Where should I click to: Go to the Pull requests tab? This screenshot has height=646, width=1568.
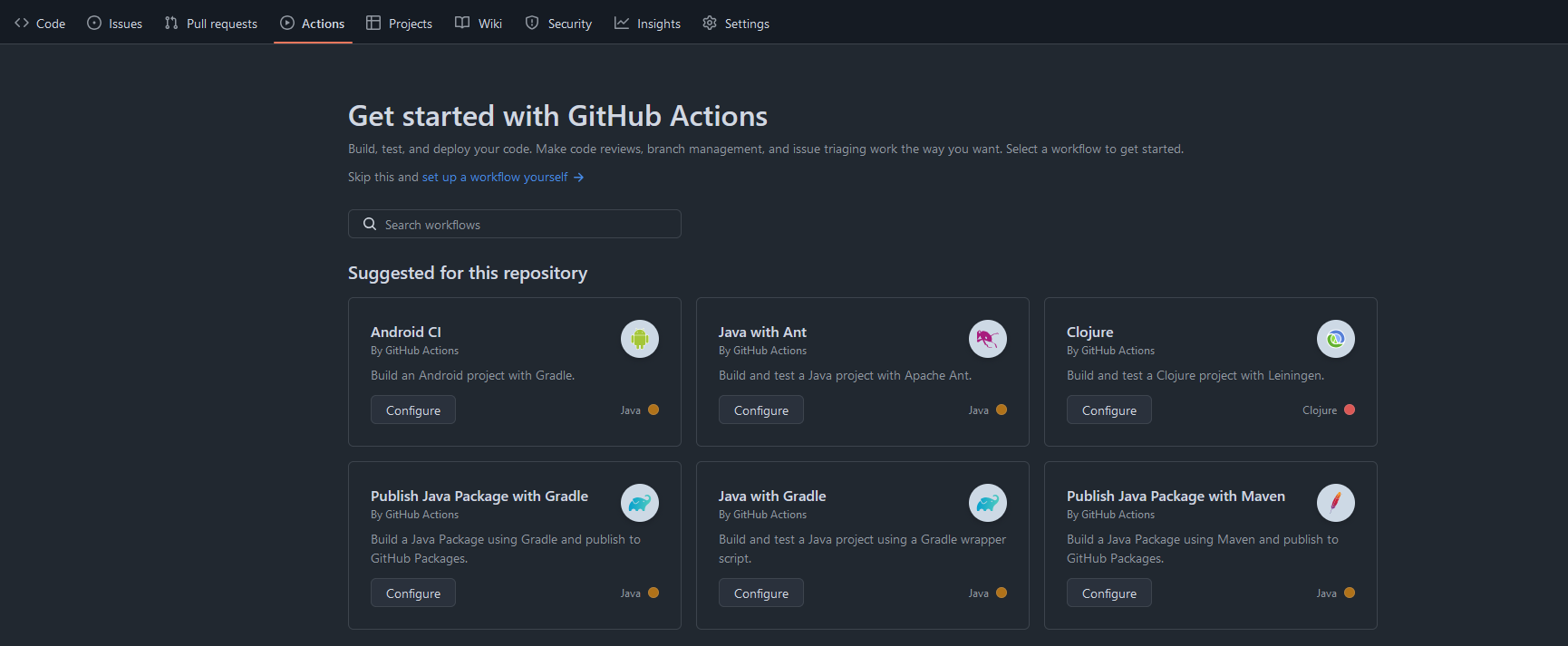point(211,23)
